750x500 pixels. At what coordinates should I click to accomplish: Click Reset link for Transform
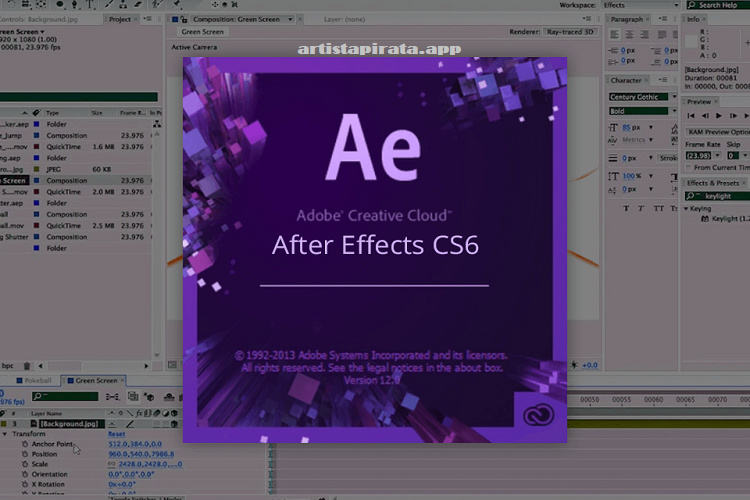pos(116,434)
